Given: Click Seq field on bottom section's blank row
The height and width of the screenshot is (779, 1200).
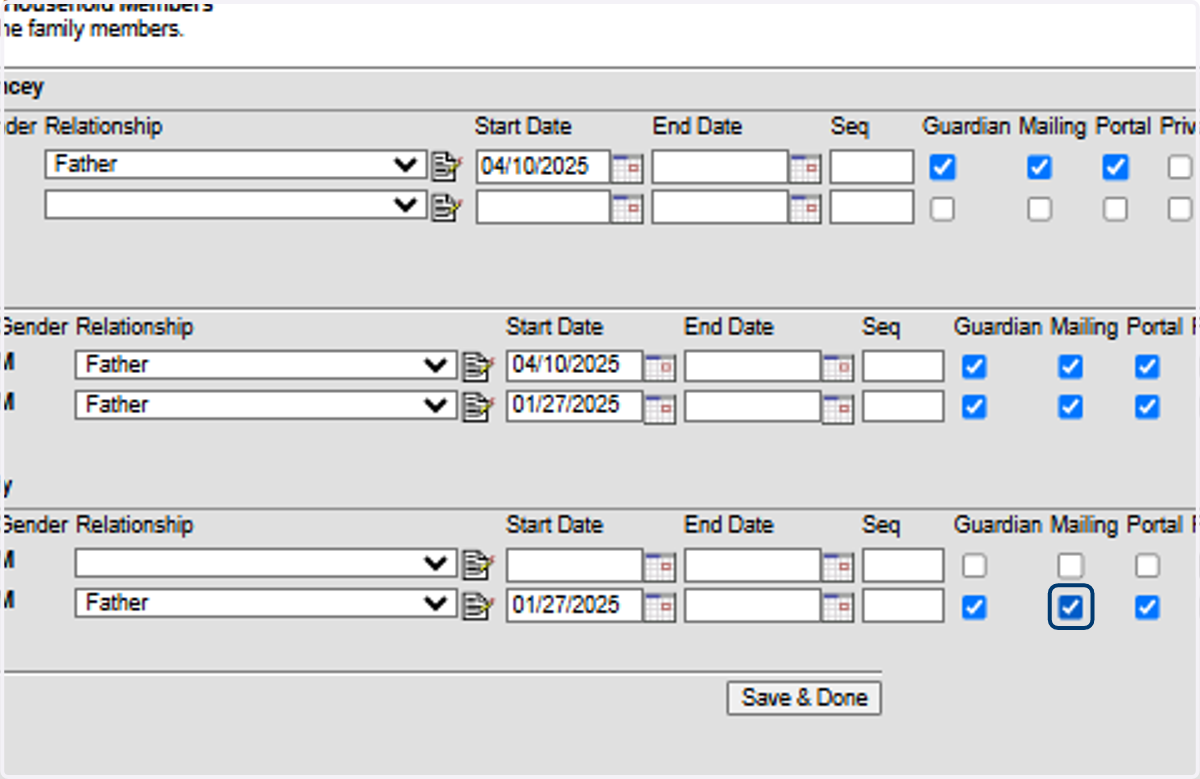Looking at the screenshot, I should point(903,565).
